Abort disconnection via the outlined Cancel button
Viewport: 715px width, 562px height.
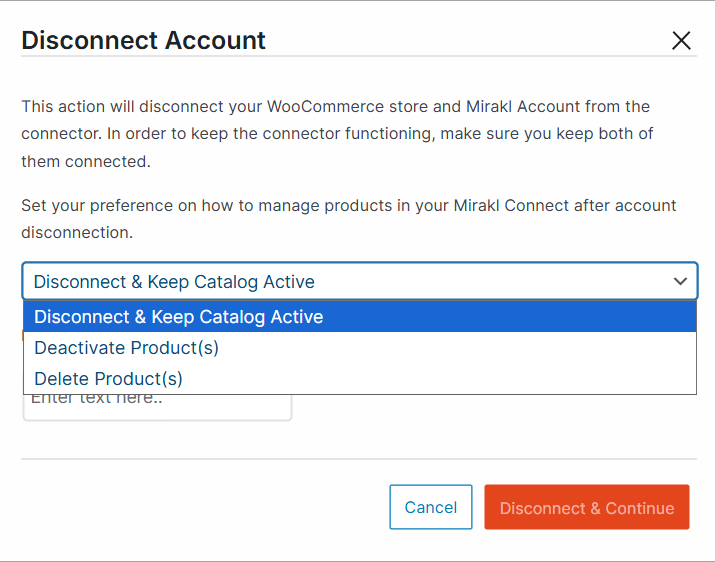[x=430, y=507]
